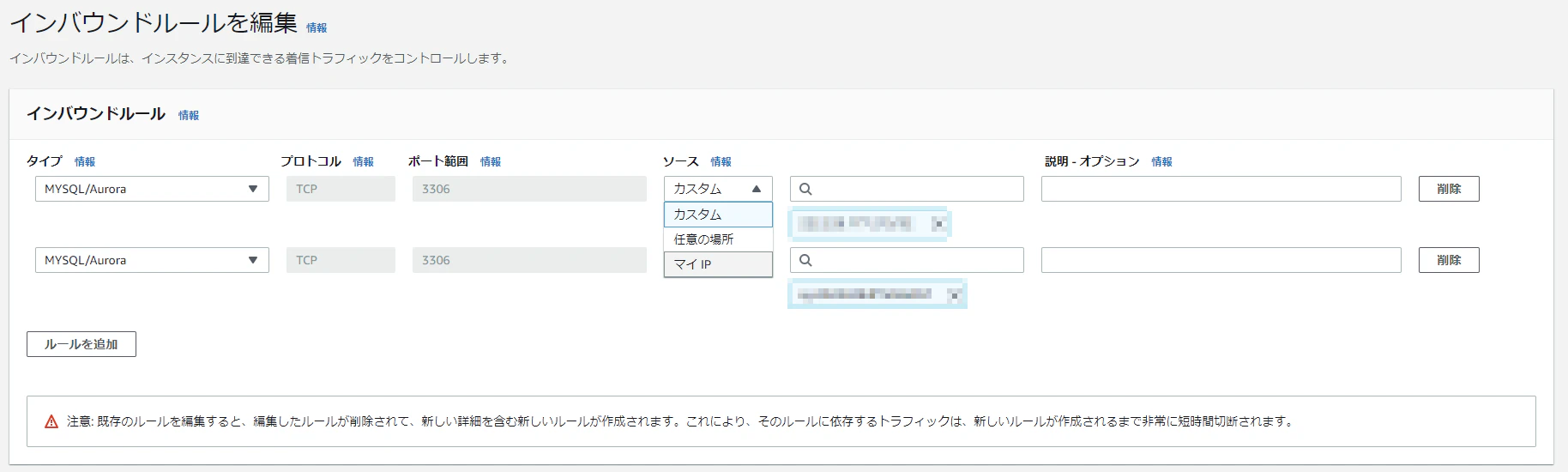Open 情報 link next to ポート範囲
This screenshot has width=1568, height=472.
pyautogui.click(x=491, y=161)
